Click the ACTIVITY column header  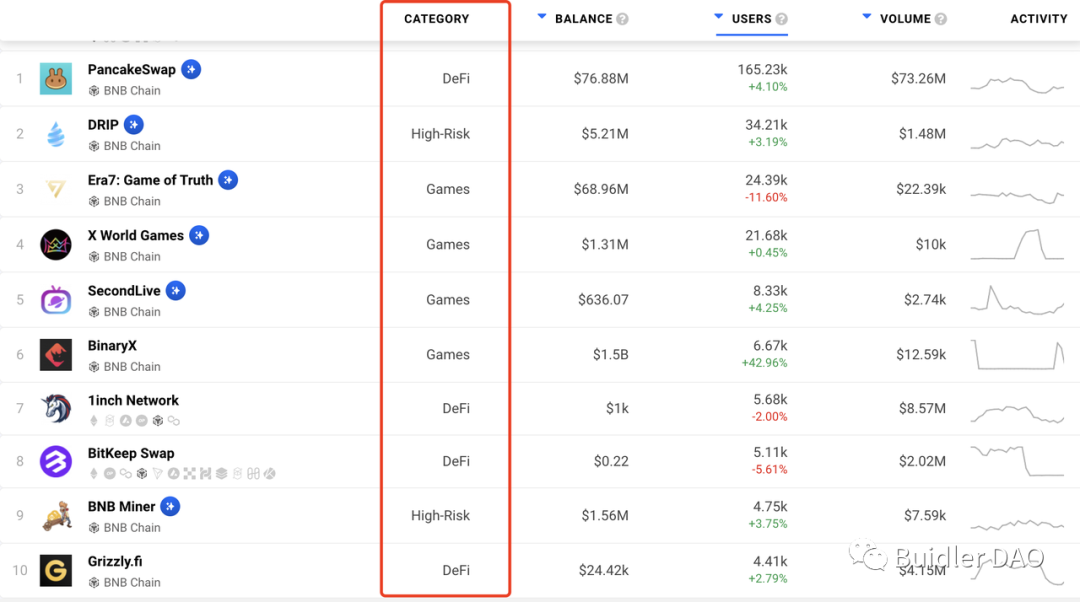[x=1039, y=19]
